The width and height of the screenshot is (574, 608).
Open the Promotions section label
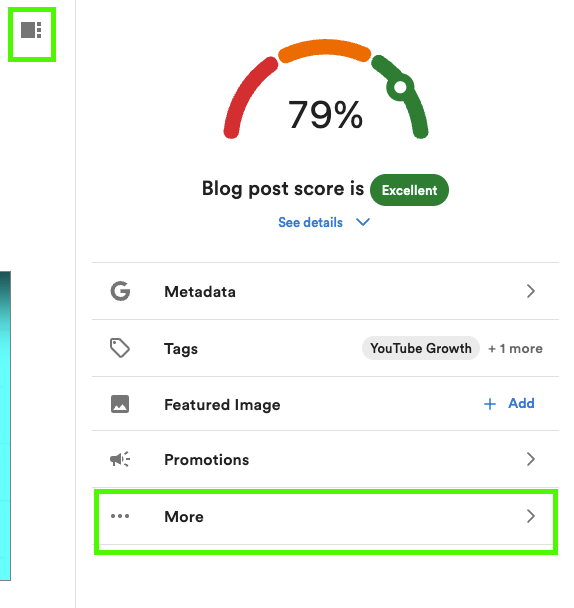(207, 460)
